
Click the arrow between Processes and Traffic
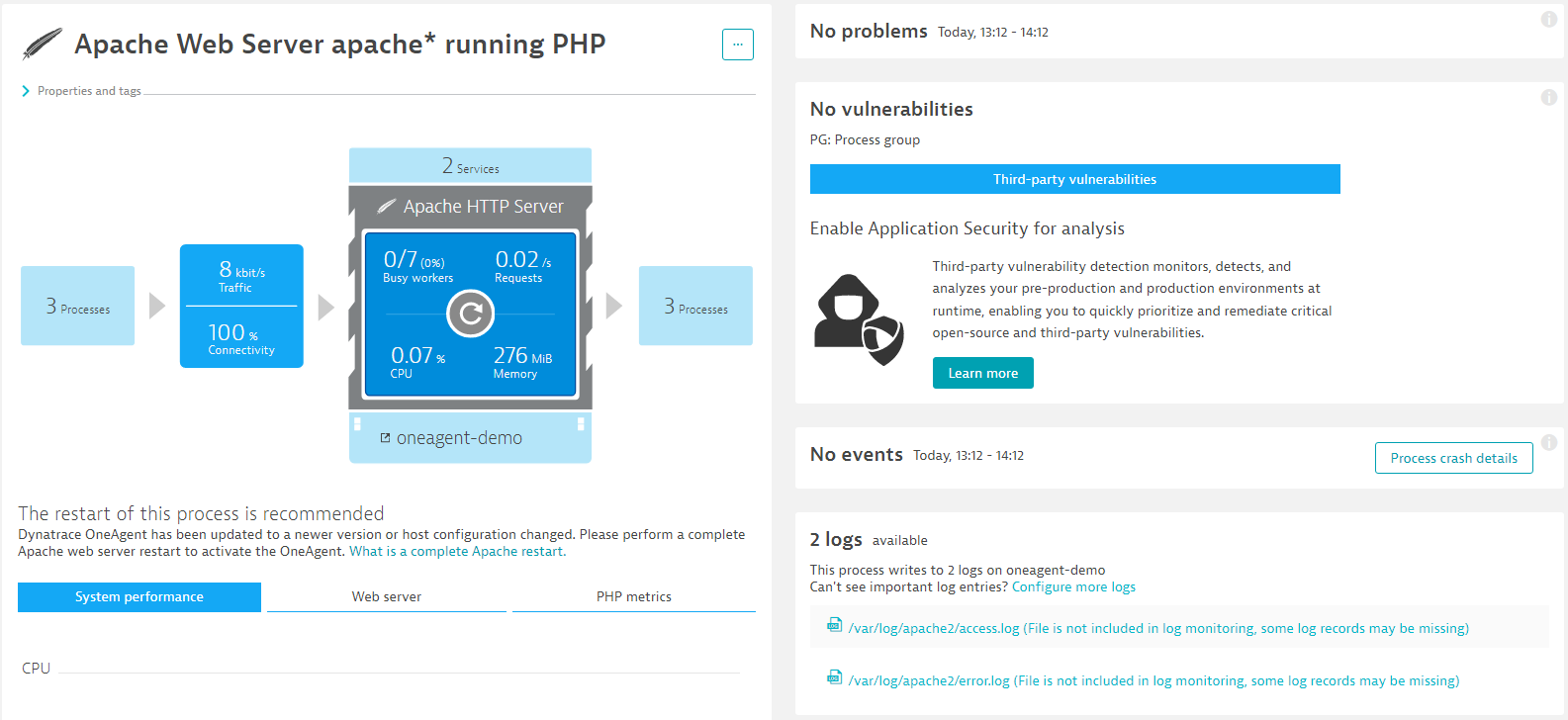[157, 306]
